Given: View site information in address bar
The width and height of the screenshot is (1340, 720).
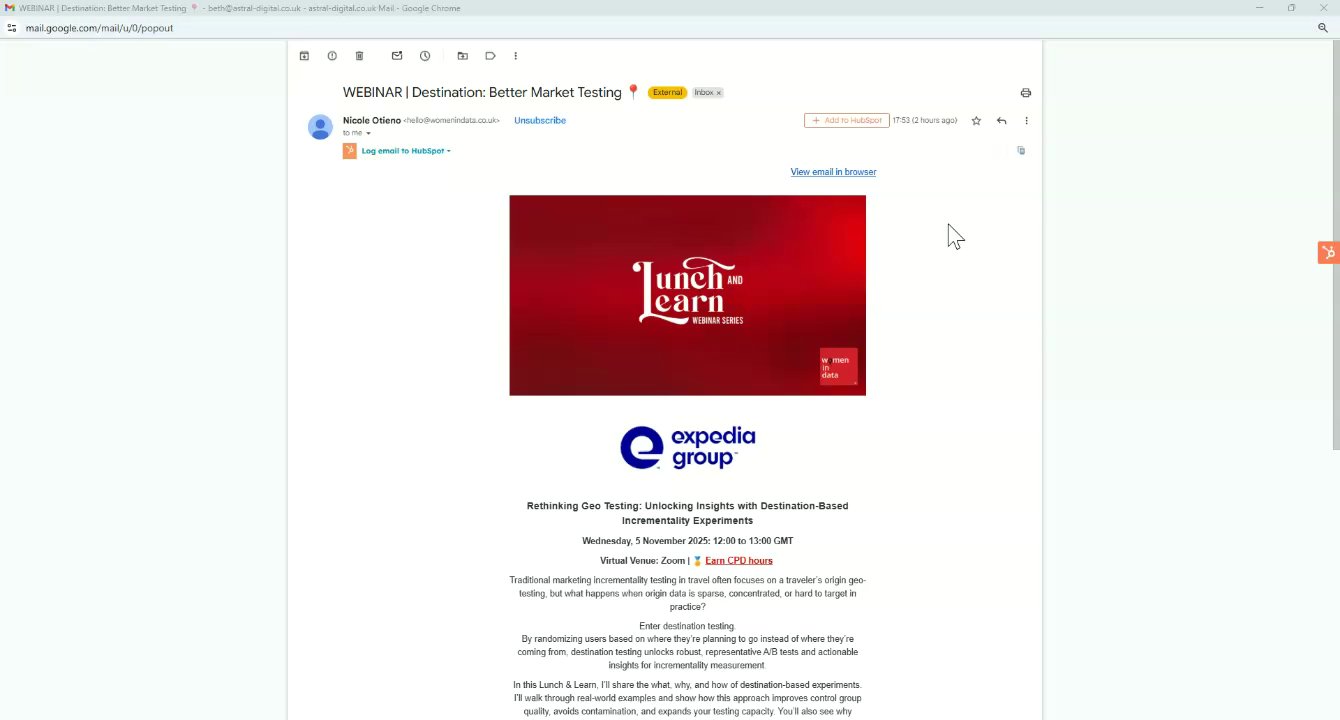Looking at the screenshot, I should (11, 28).
